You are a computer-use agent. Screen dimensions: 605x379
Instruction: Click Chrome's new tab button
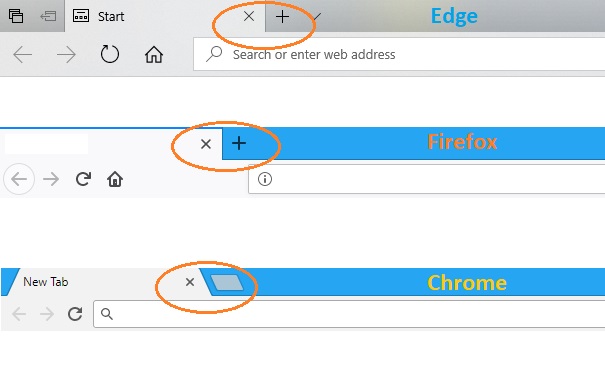click(x=227, y=283)
